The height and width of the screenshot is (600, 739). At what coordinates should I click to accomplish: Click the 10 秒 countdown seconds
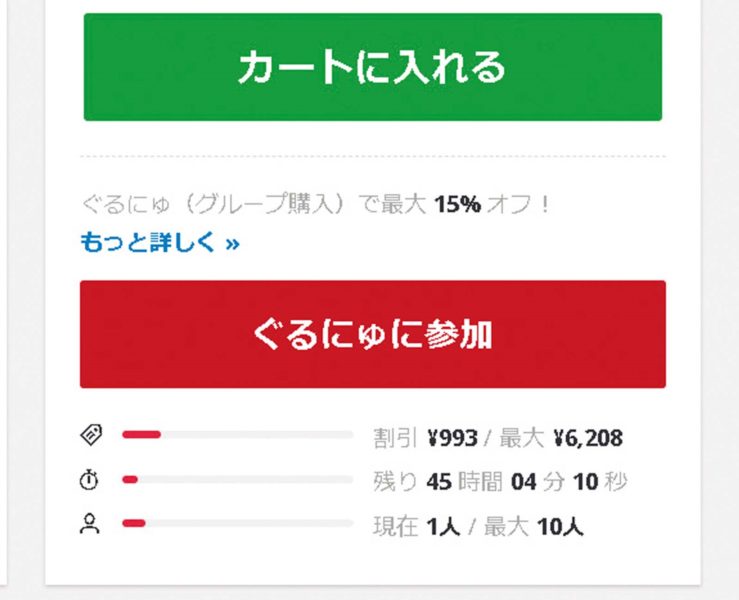click(600, 482)
